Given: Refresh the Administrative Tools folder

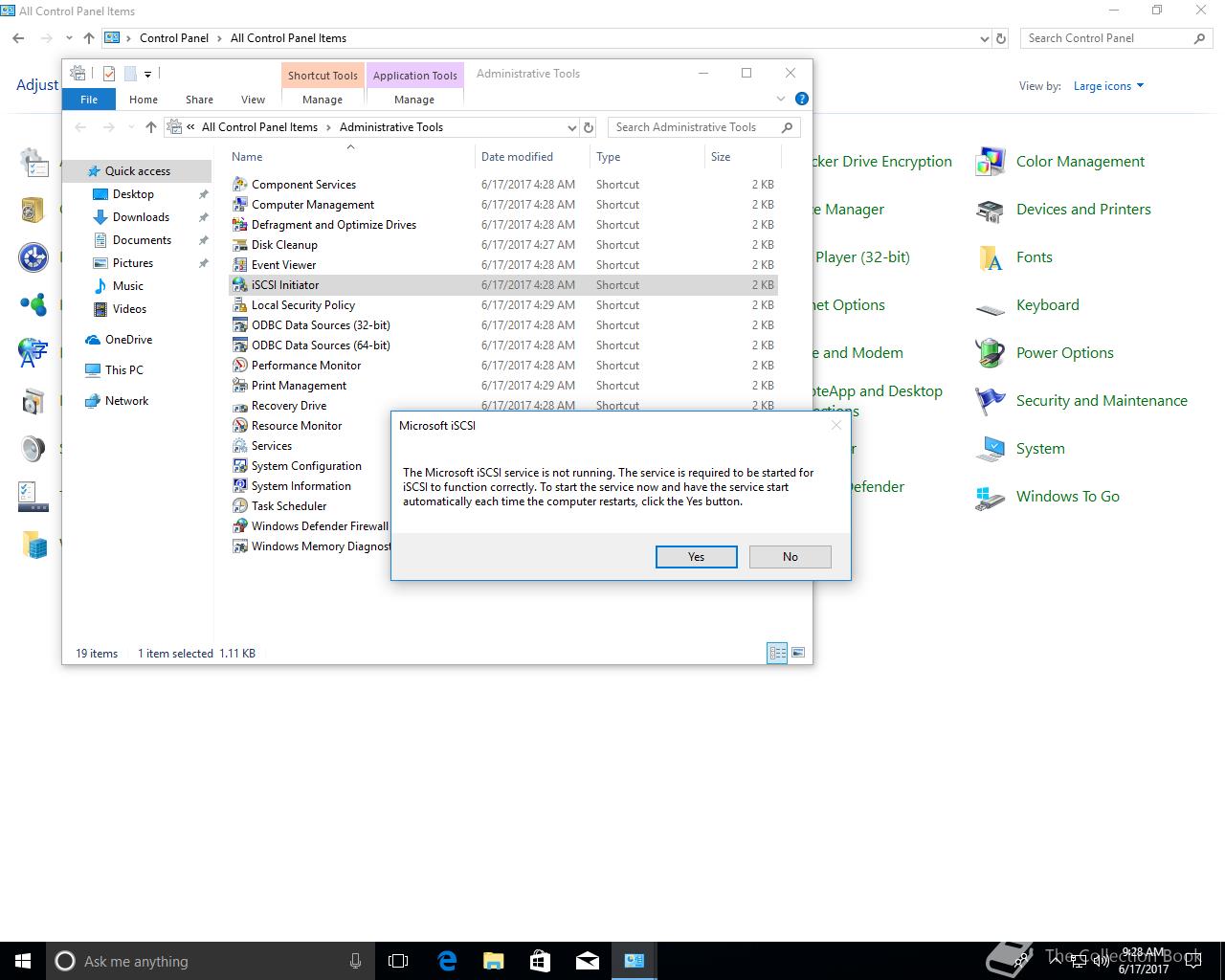Looking at the screenshot, I should (589, 127).
